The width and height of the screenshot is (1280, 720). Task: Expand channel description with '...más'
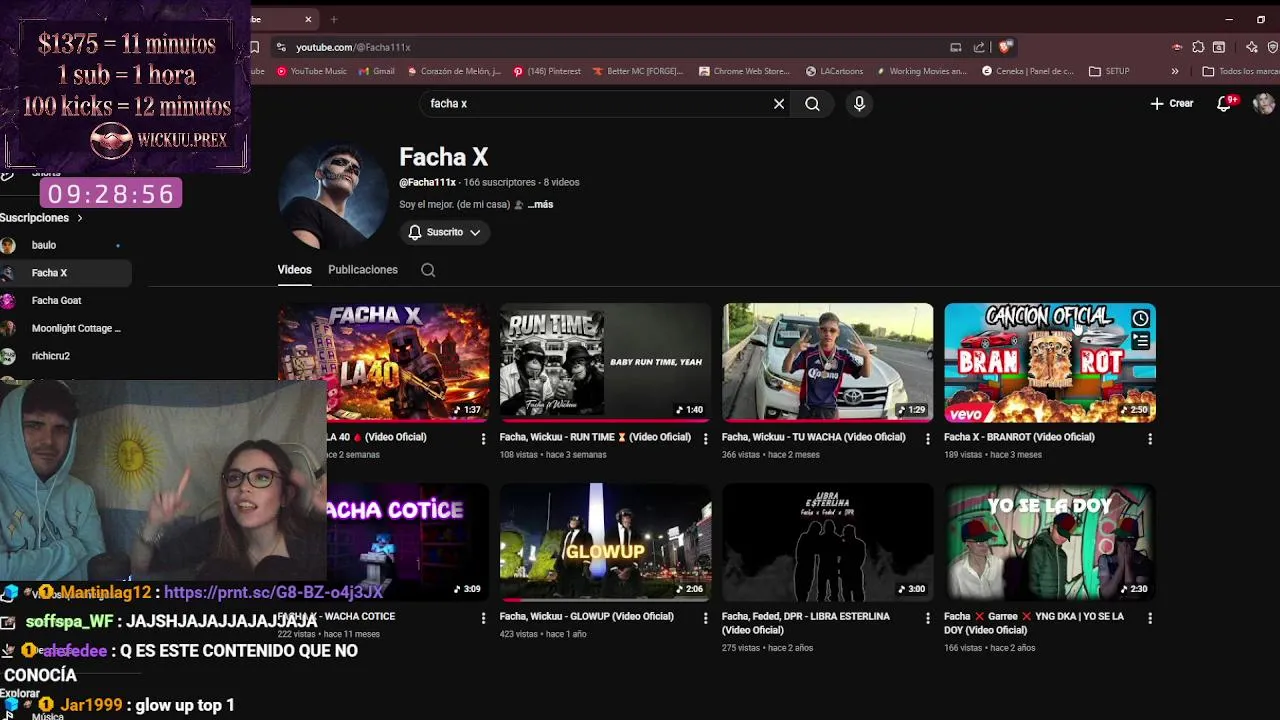pos(540,204)
